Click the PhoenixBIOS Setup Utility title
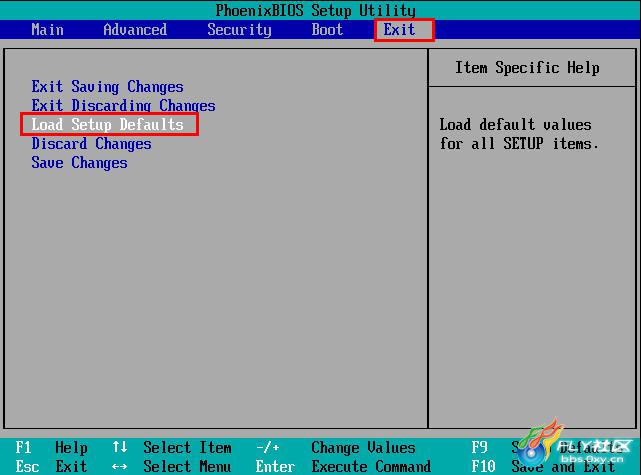Screen dimensions: 641x475 click(x=316, y=10)
